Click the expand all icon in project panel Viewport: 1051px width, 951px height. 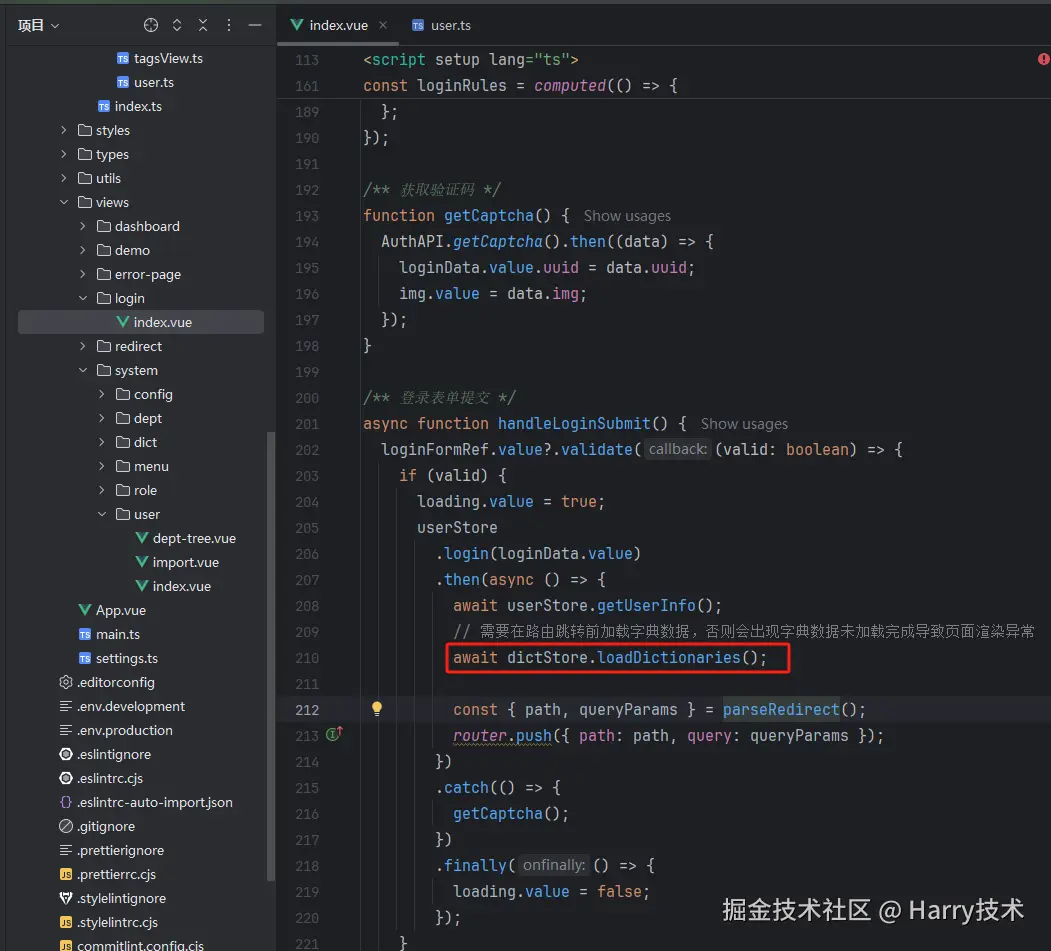(x=177, y=25)
